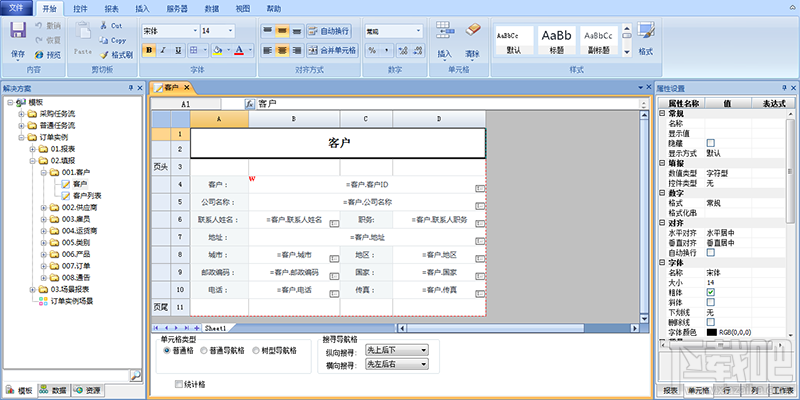Toggle Italic formatting button

coord(163,50)
